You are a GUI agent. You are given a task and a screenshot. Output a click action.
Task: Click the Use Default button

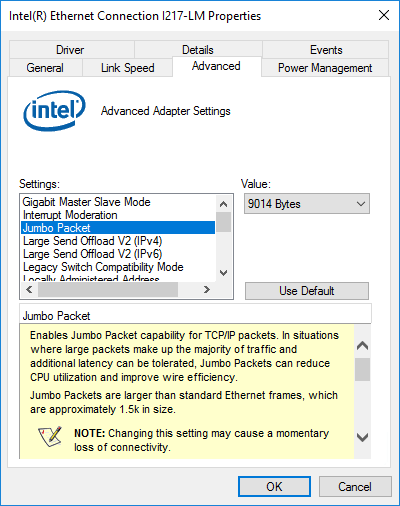(x=307, y=291)
